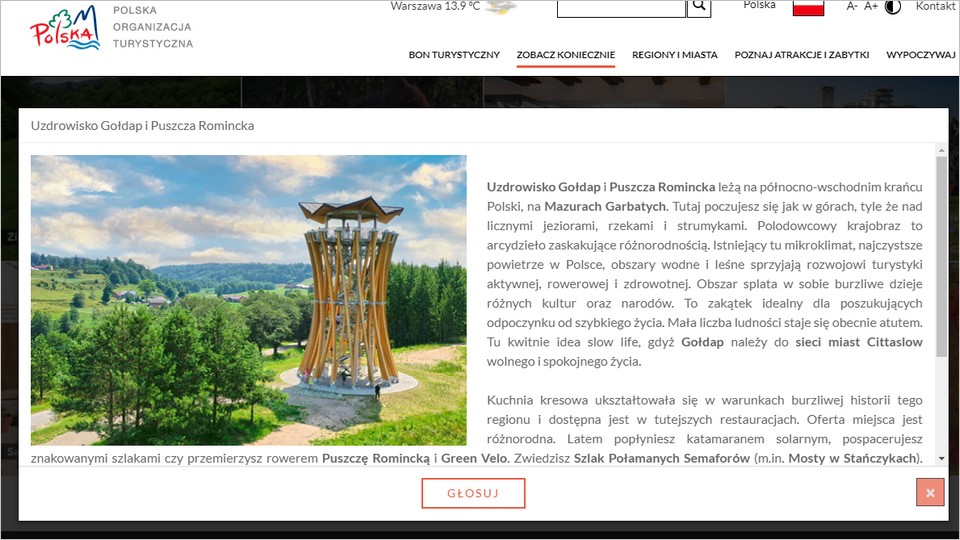Click into the search input field
960x540 pixels.
621,8
